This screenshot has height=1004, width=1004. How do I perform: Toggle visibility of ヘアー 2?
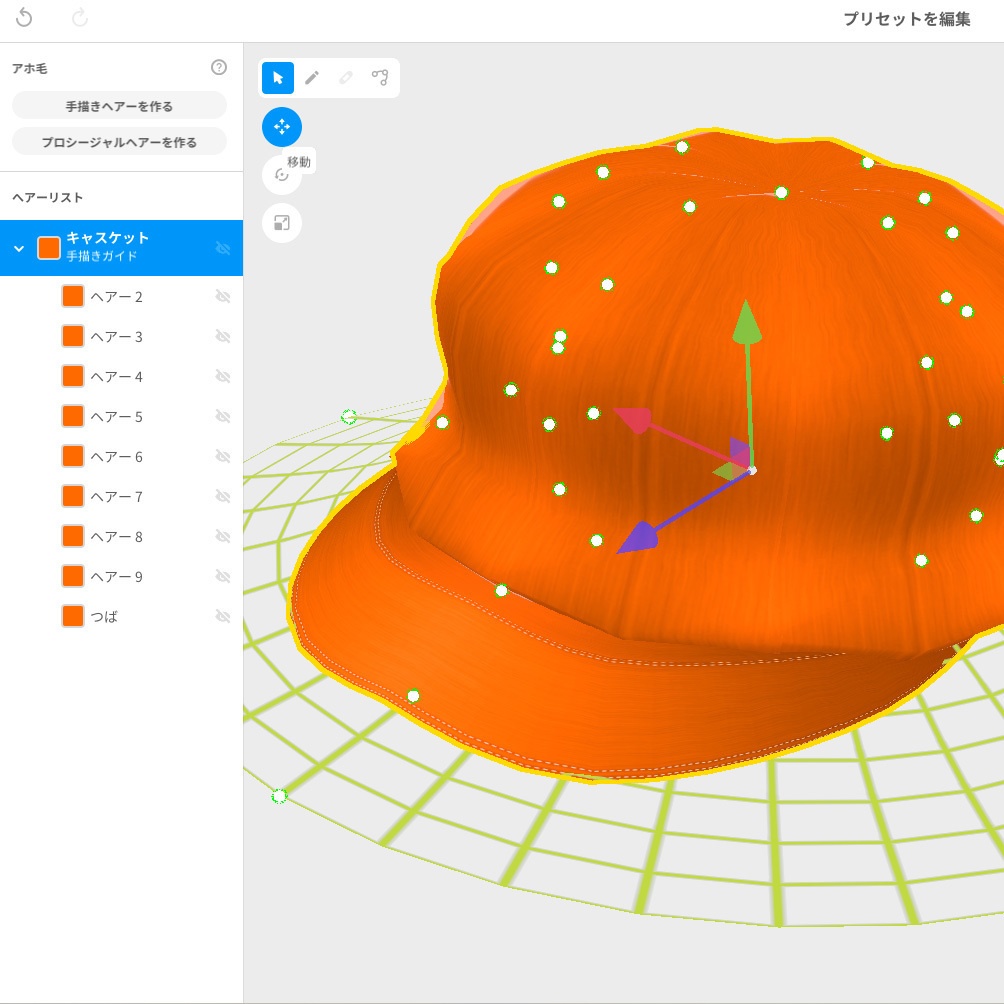(222, 296)
